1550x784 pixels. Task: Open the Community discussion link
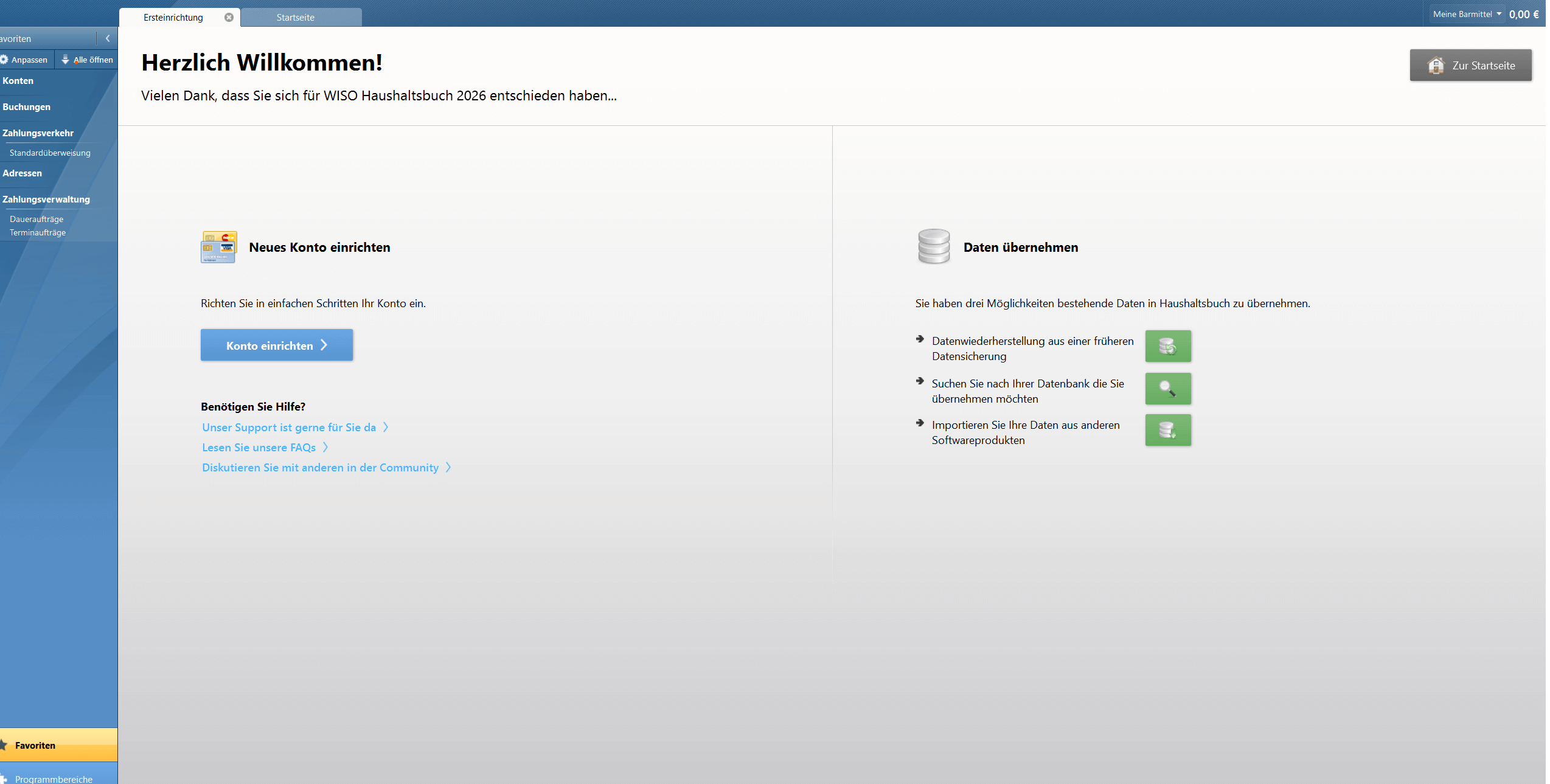(320, 467)
